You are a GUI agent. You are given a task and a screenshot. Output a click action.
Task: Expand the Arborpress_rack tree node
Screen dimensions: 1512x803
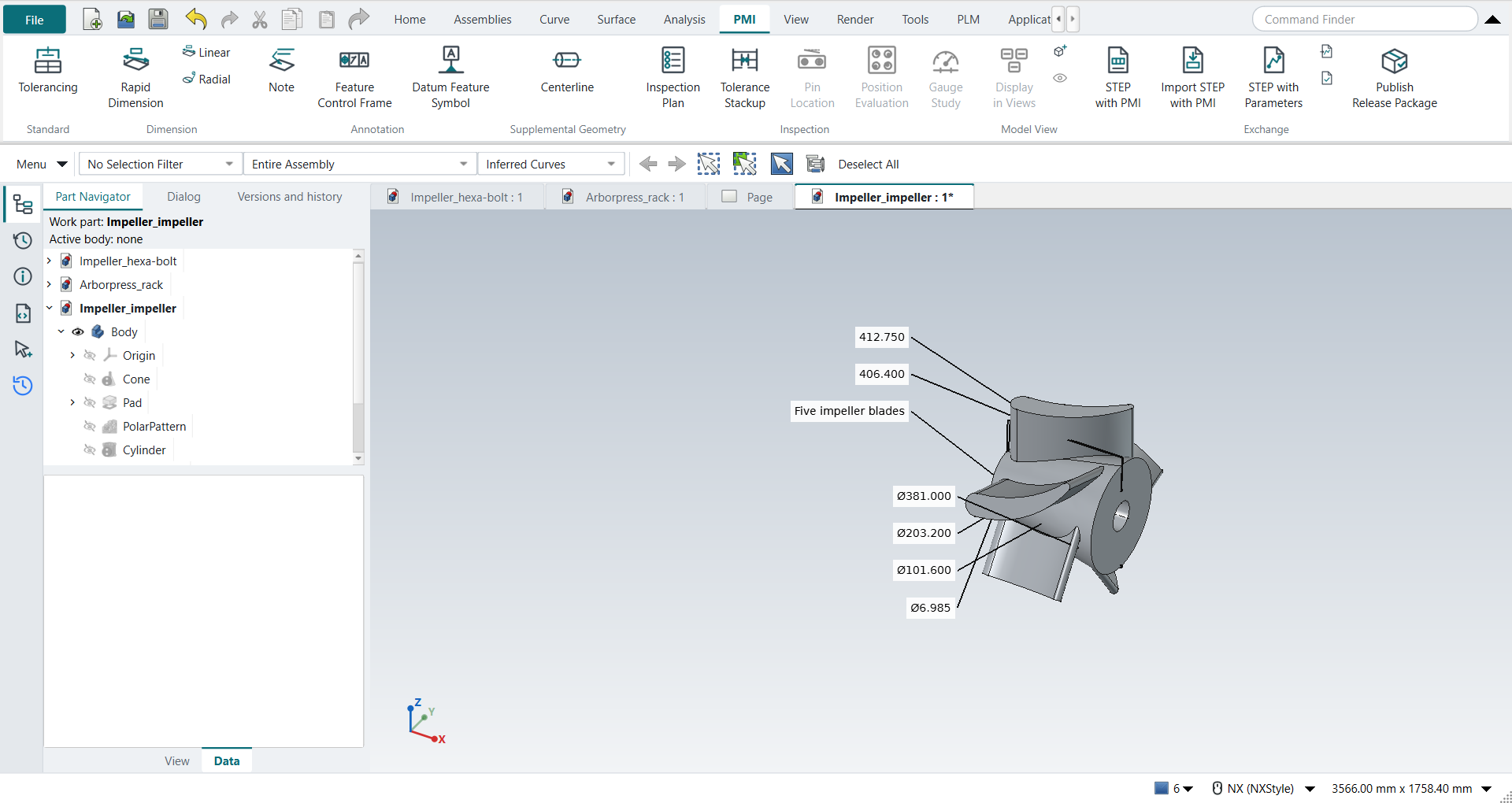(49, 284)
